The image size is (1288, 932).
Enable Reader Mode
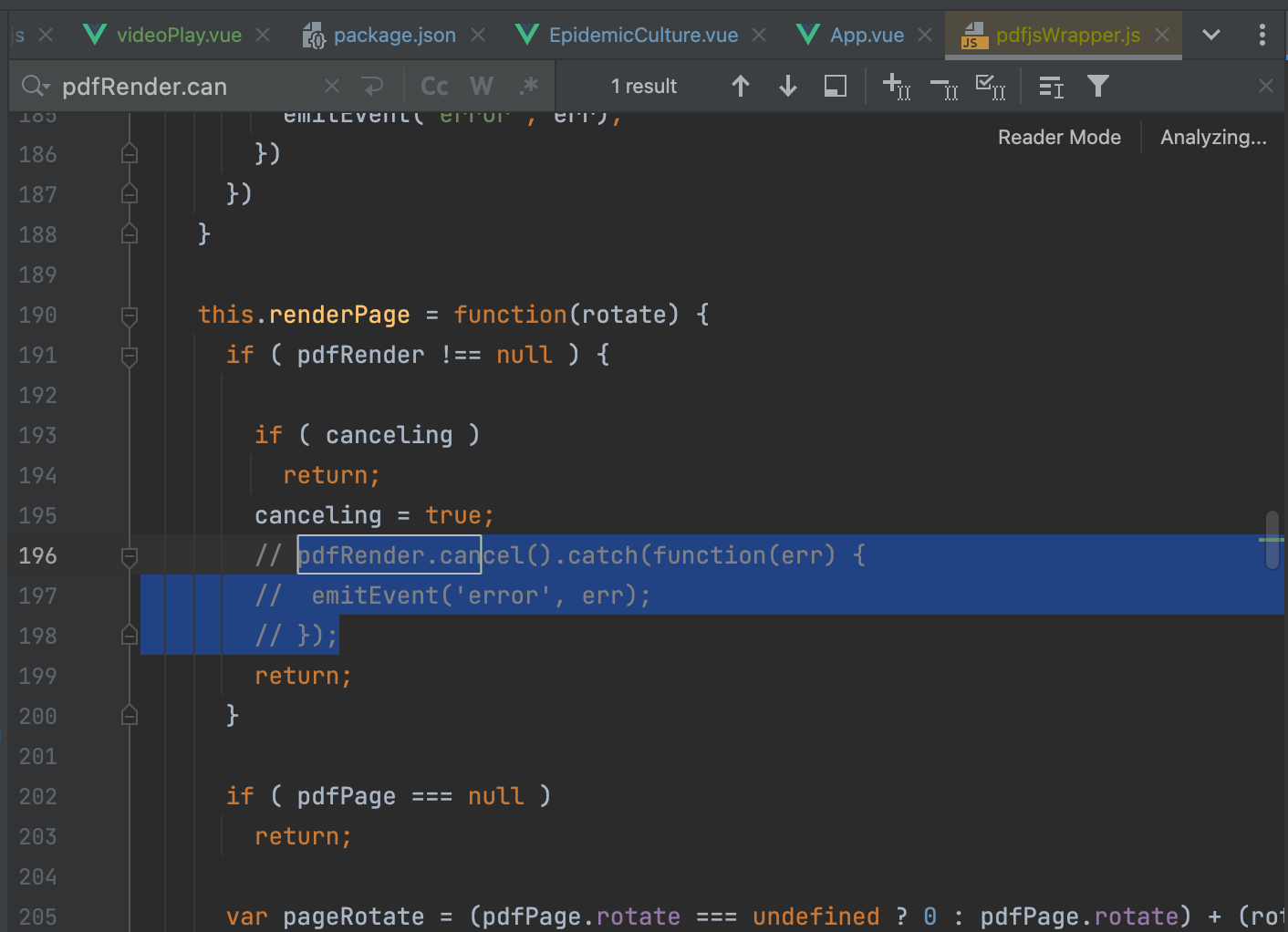(1059, 138)
